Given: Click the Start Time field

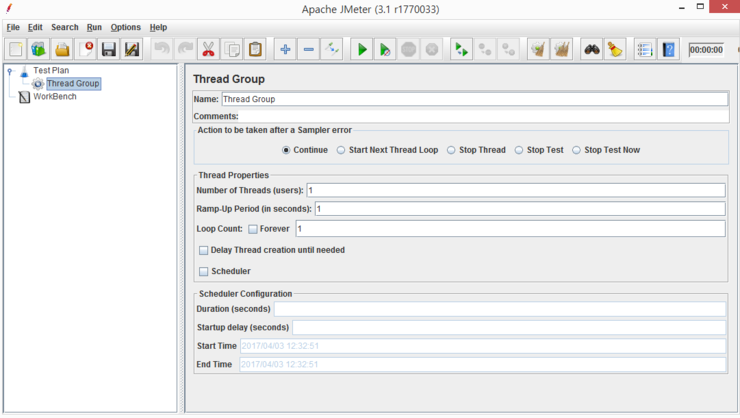Looking at the screenshot, I should [x=483, y=346].
